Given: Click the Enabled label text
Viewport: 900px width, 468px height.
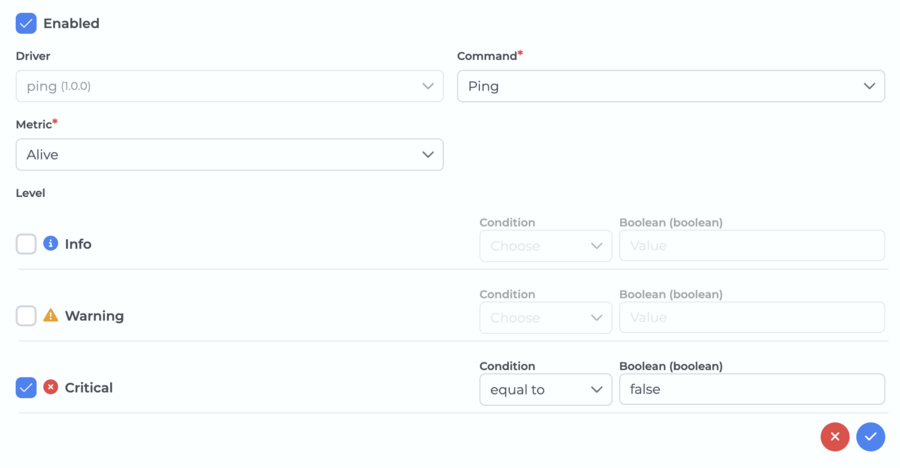Looking at the screenshot, I should (71, 24).
